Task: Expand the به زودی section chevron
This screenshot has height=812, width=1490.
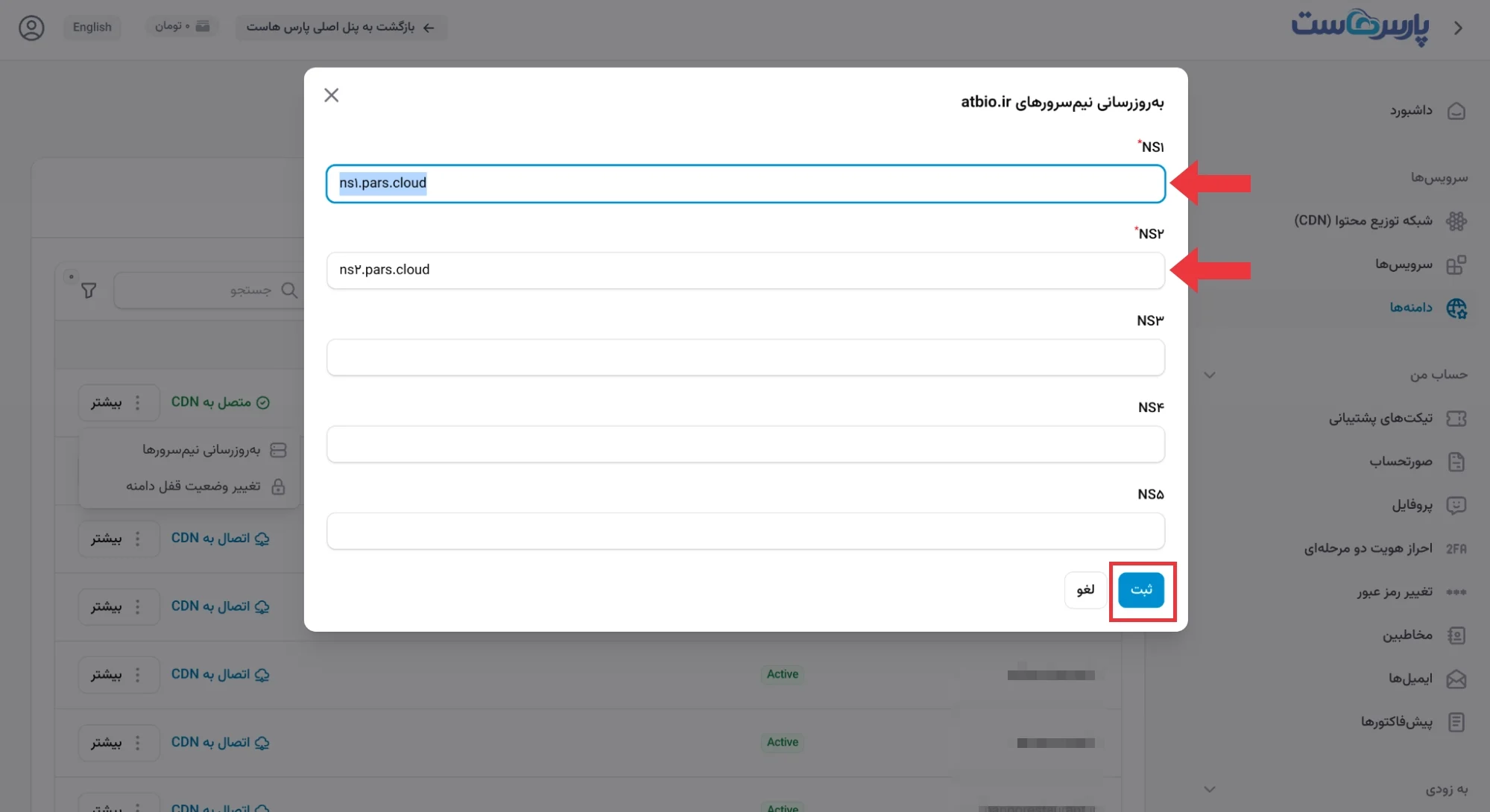Action: pos(1210,789)
